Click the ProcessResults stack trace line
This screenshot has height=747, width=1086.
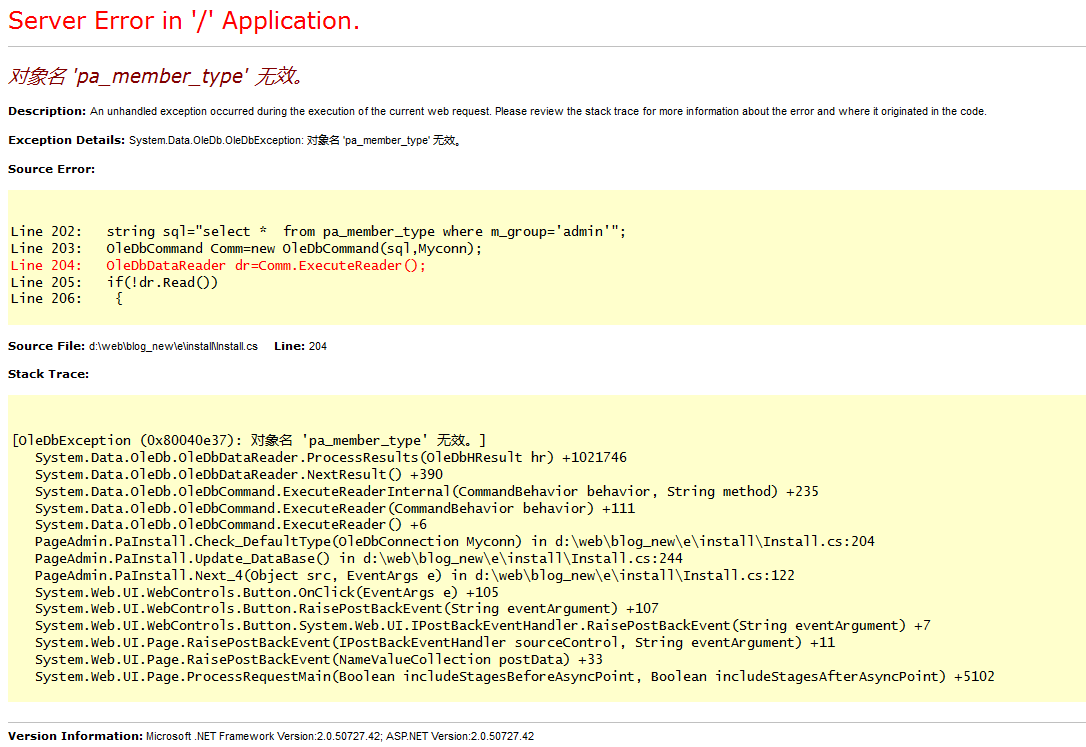point(330,457)
